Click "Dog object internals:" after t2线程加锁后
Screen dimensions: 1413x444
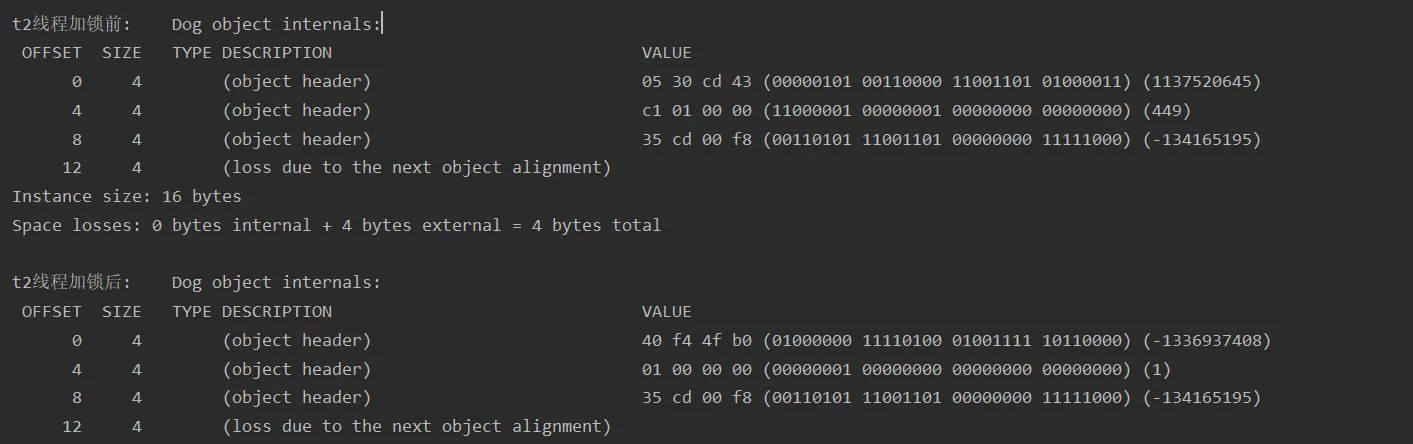click(276, 283)
